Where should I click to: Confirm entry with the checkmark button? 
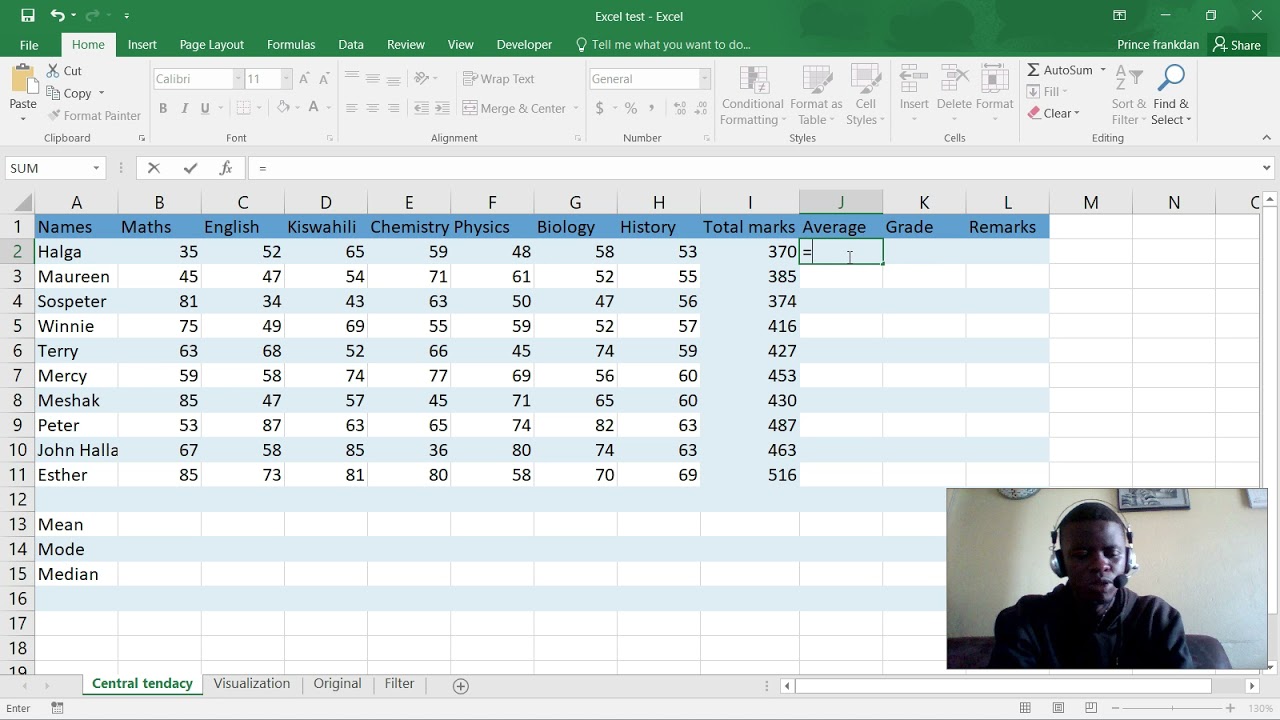click(x=190, y=168)
